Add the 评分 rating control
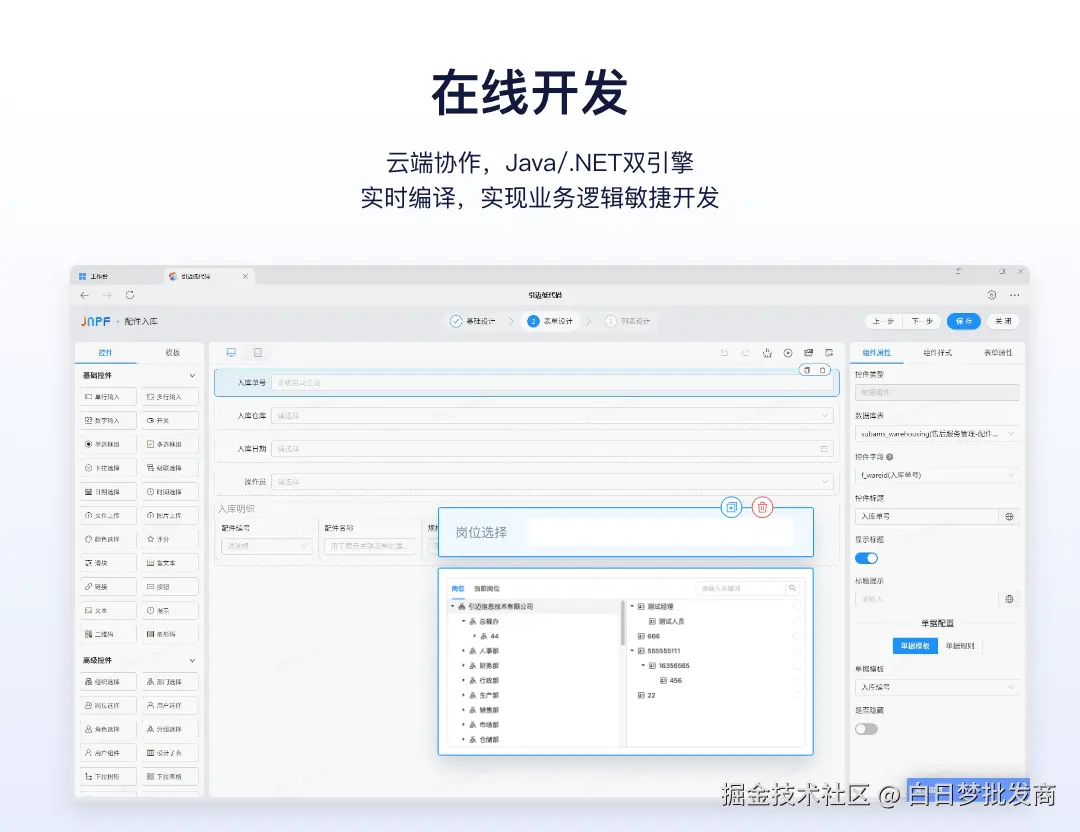 [x=170, y=539]
